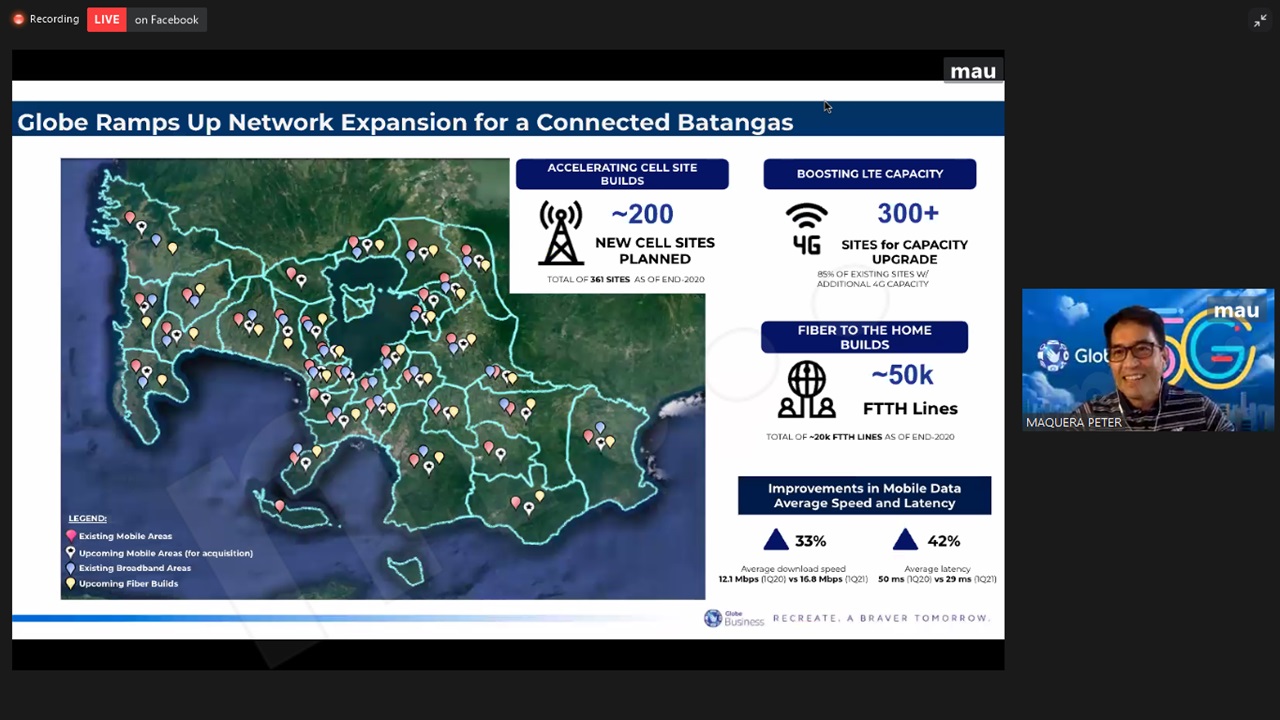Click the 'LEGEND:' heading on the map
Image resolution: width=1280 pixels, height=720 pixels.
(x=87, y=518)
